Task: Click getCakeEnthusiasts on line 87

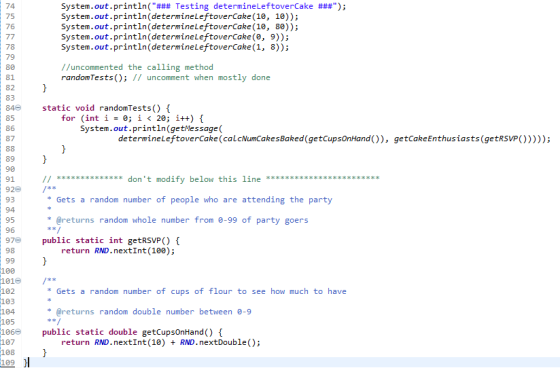Action: tap(437, 139)
